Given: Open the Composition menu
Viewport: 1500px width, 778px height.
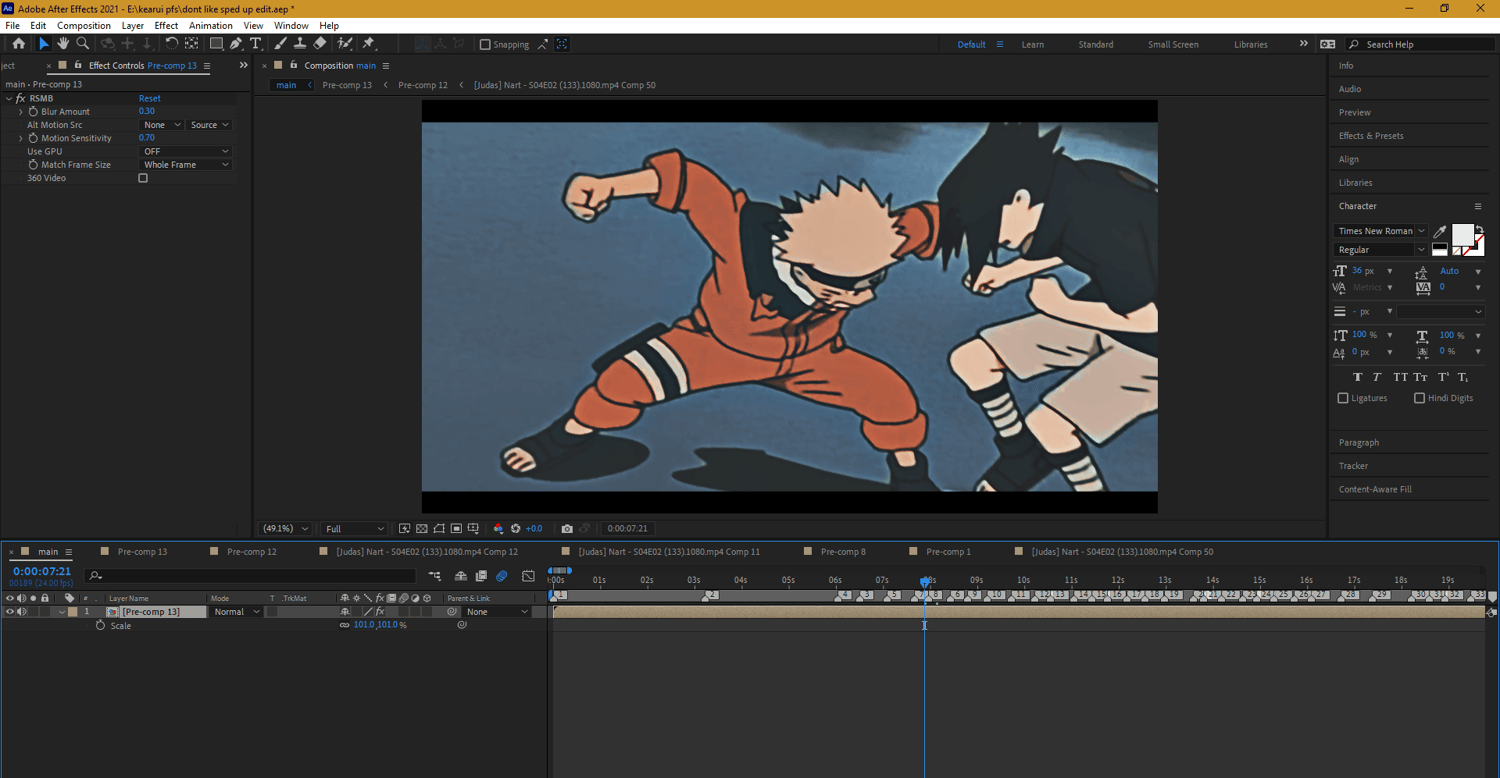Looking at the screenshot, I should (x=84, y=26).
